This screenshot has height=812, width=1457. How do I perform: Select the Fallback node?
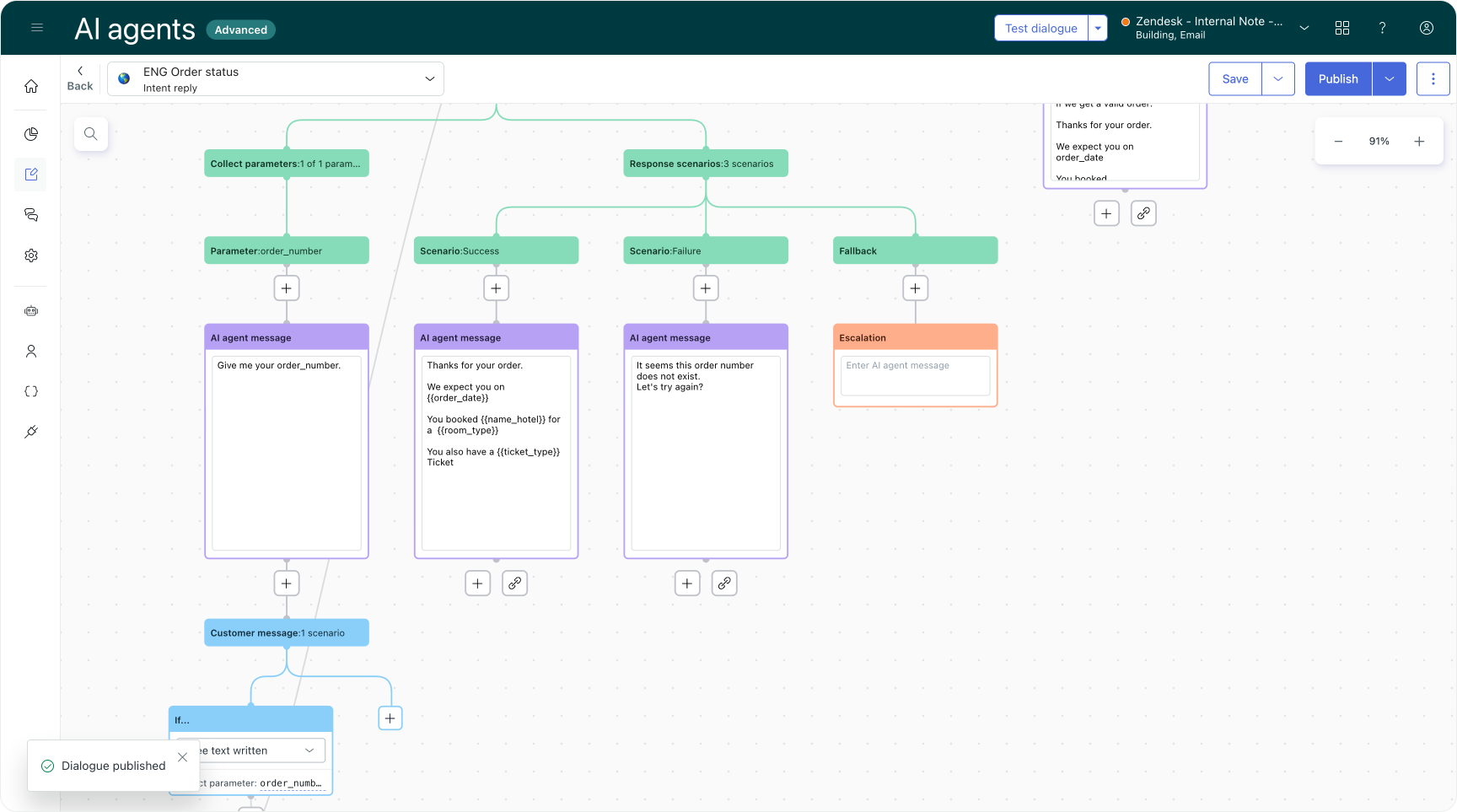pos(916,250)
